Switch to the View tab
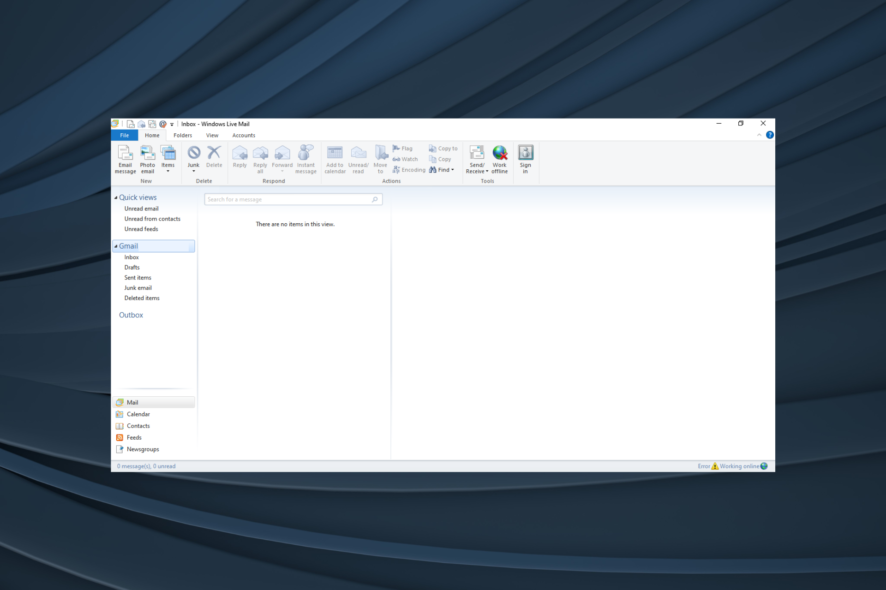Image resolution: width=886 pixels, height=590 pixels. [x=212, y=135]
